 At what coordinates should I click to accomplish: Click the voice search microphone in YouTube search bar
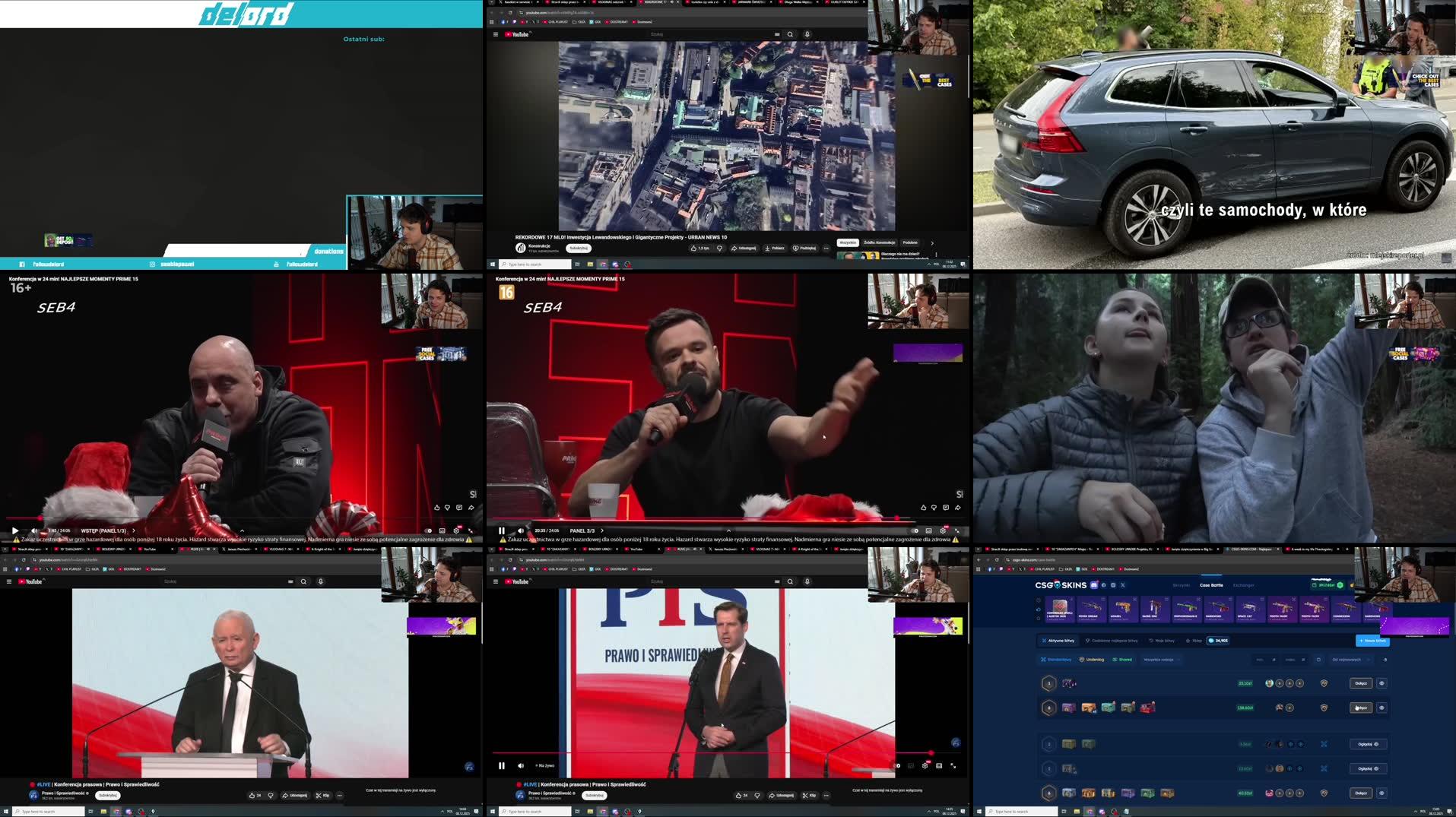pyautogui.click(x=807, y=34)
